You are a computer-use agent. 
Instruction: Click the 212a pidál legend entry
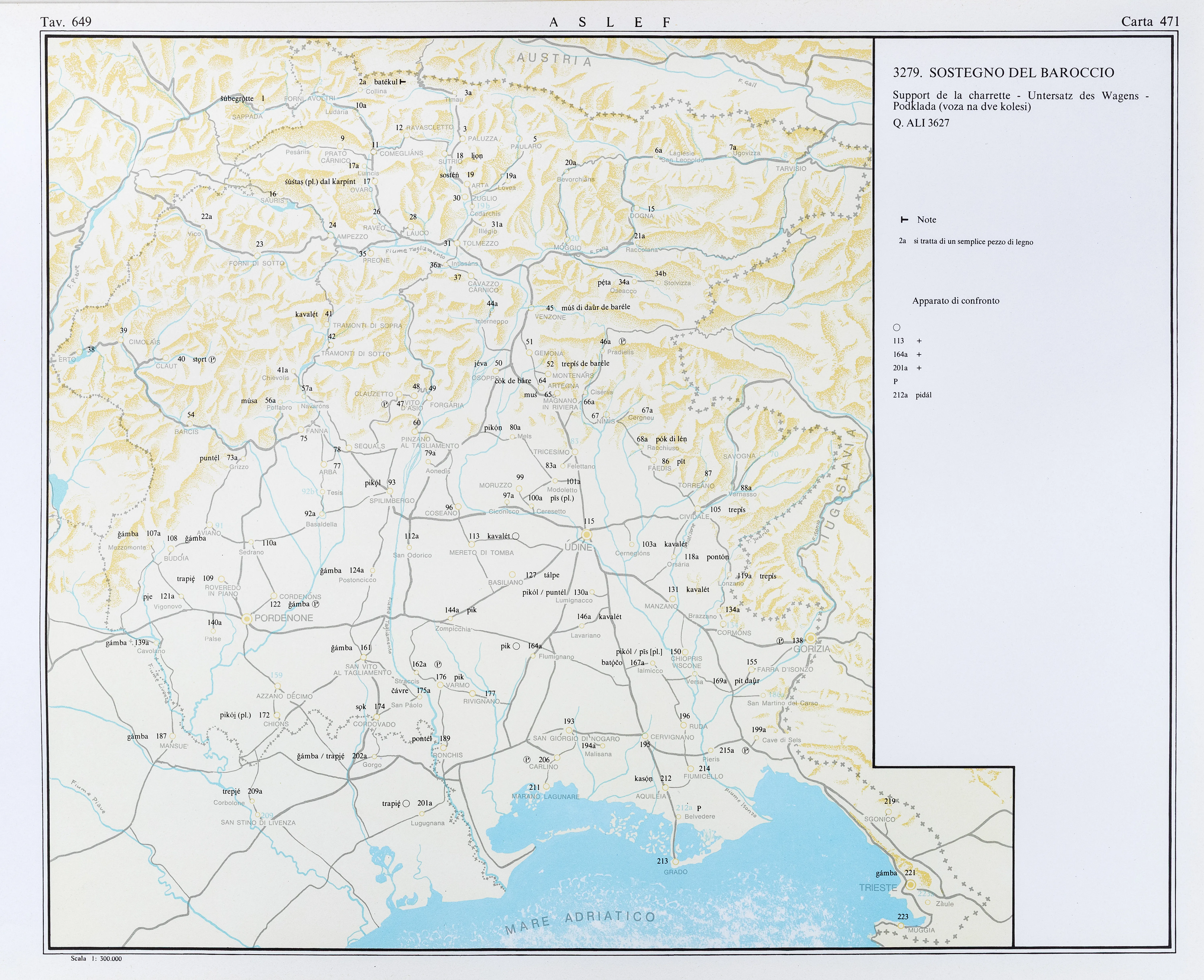click(x=912, y=395)
